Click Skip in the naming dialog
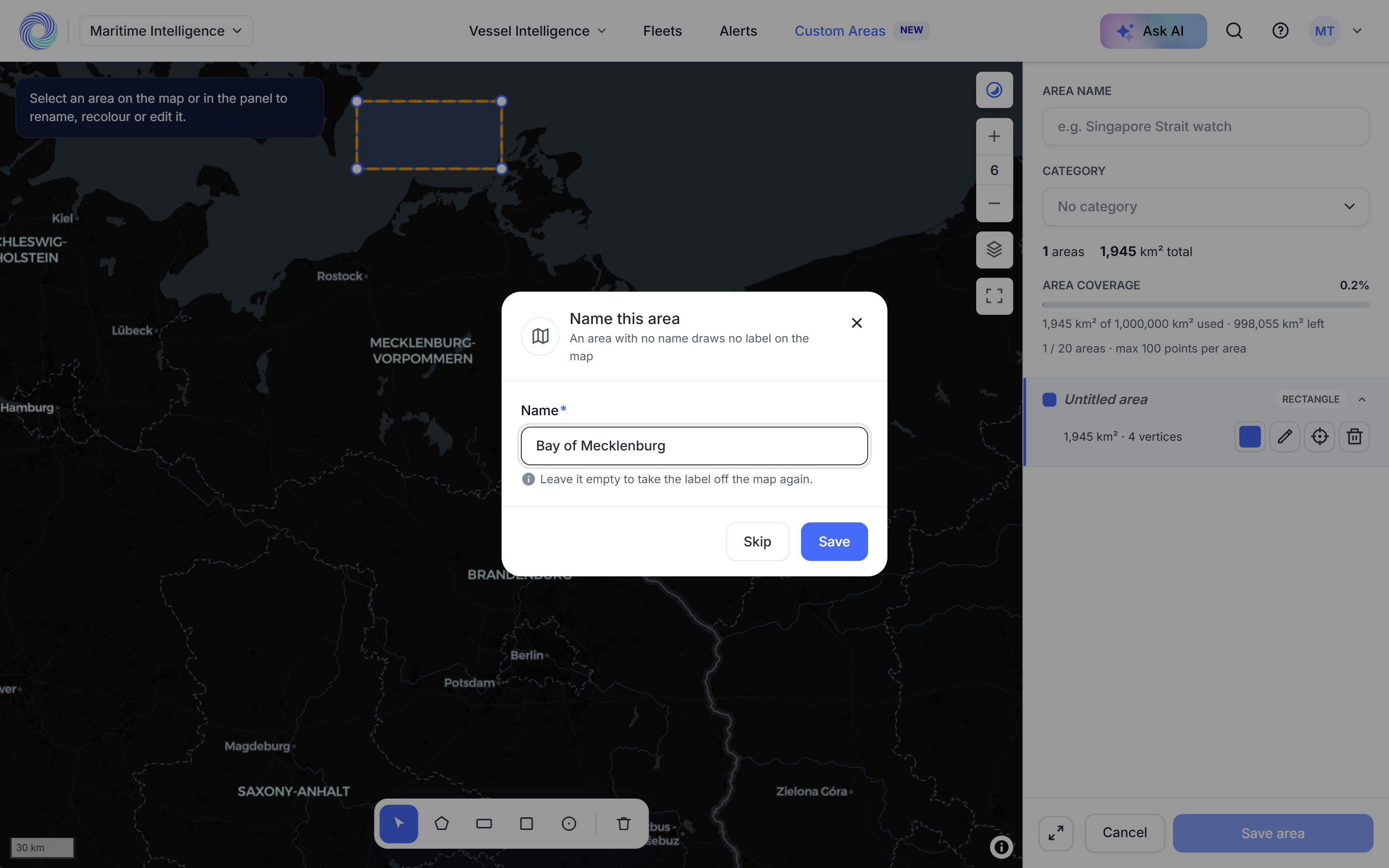 point(757,542)
